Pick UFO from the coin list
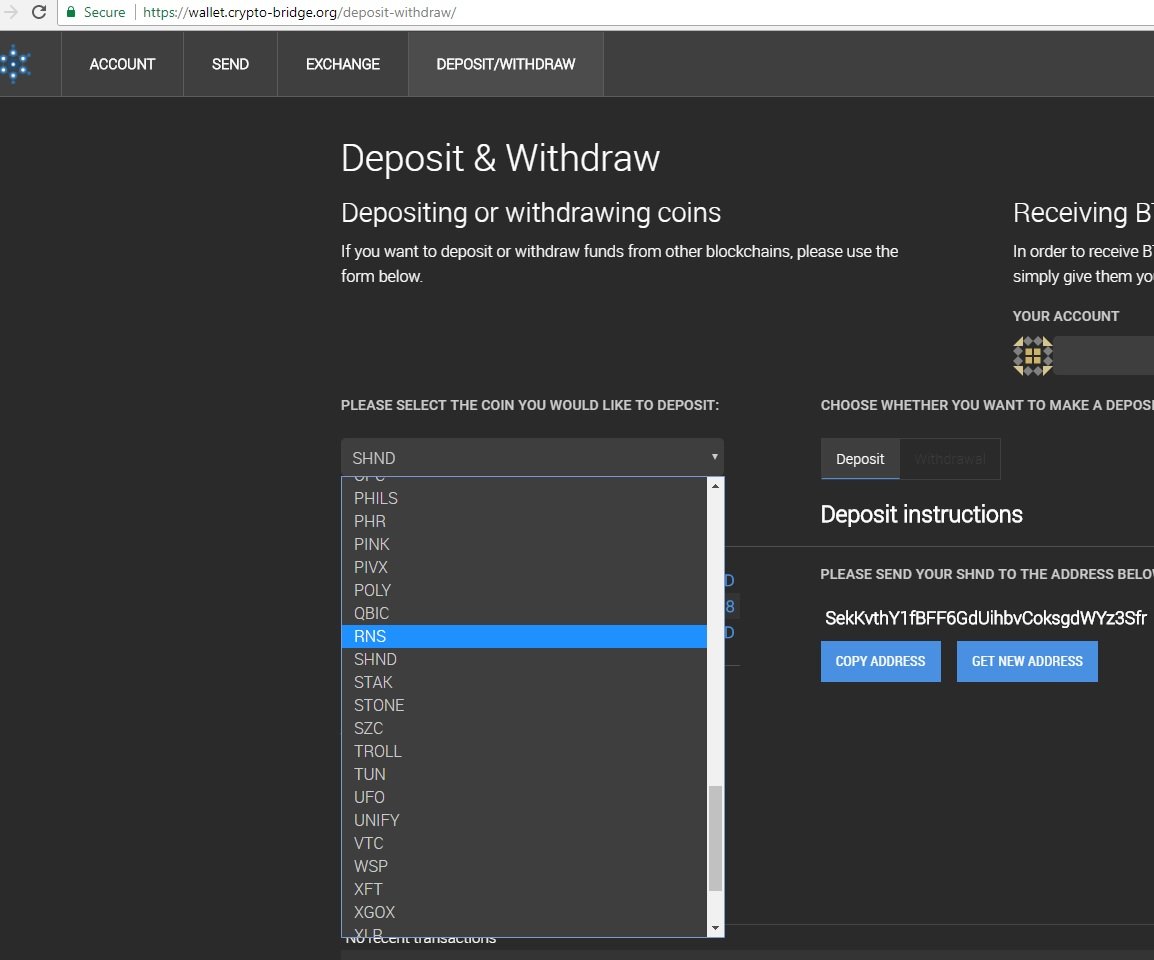Viewport: 1154px width, 960px height. click(524, 797)
